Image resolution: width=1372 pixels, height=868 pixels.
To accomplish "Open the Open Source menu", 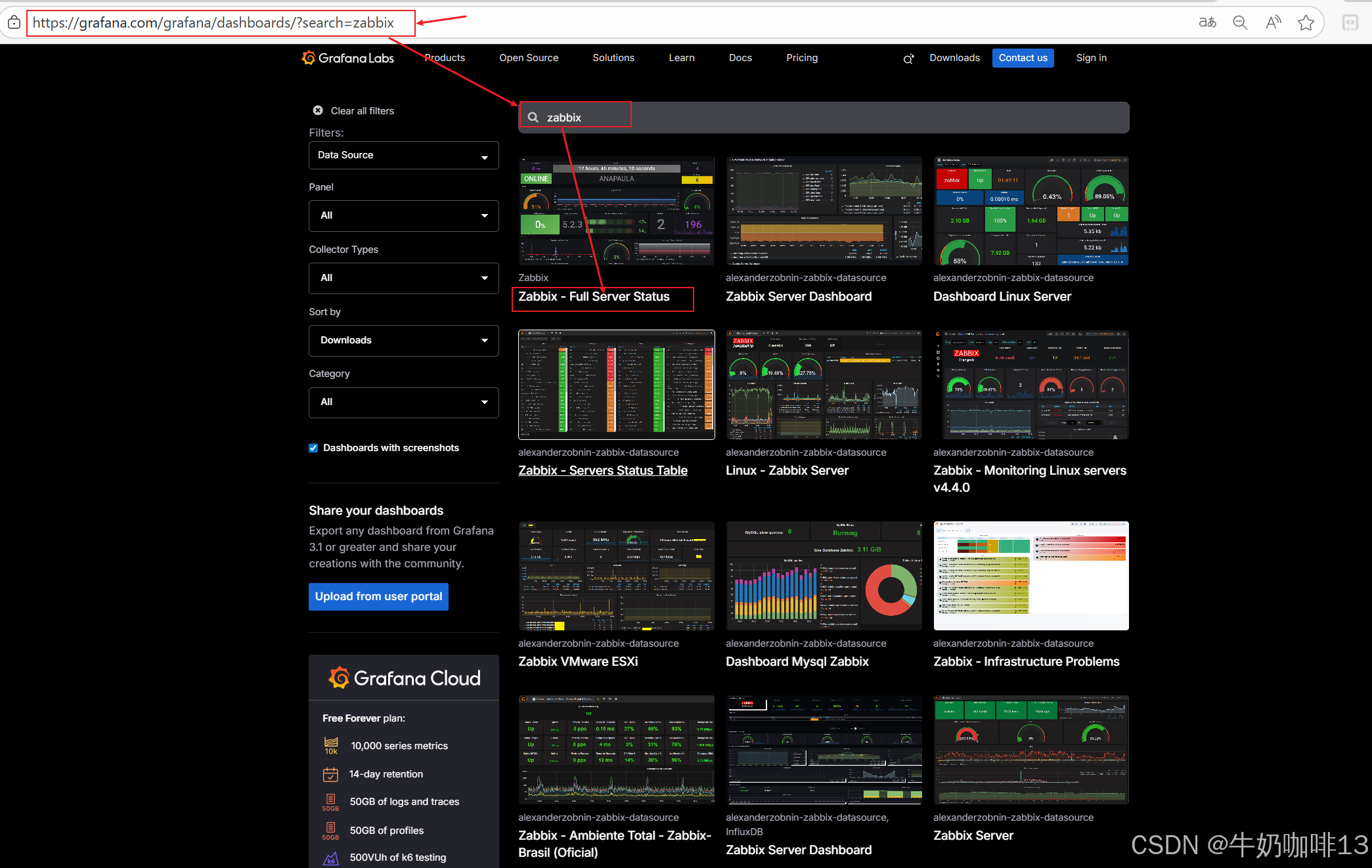I will [528, 58].
